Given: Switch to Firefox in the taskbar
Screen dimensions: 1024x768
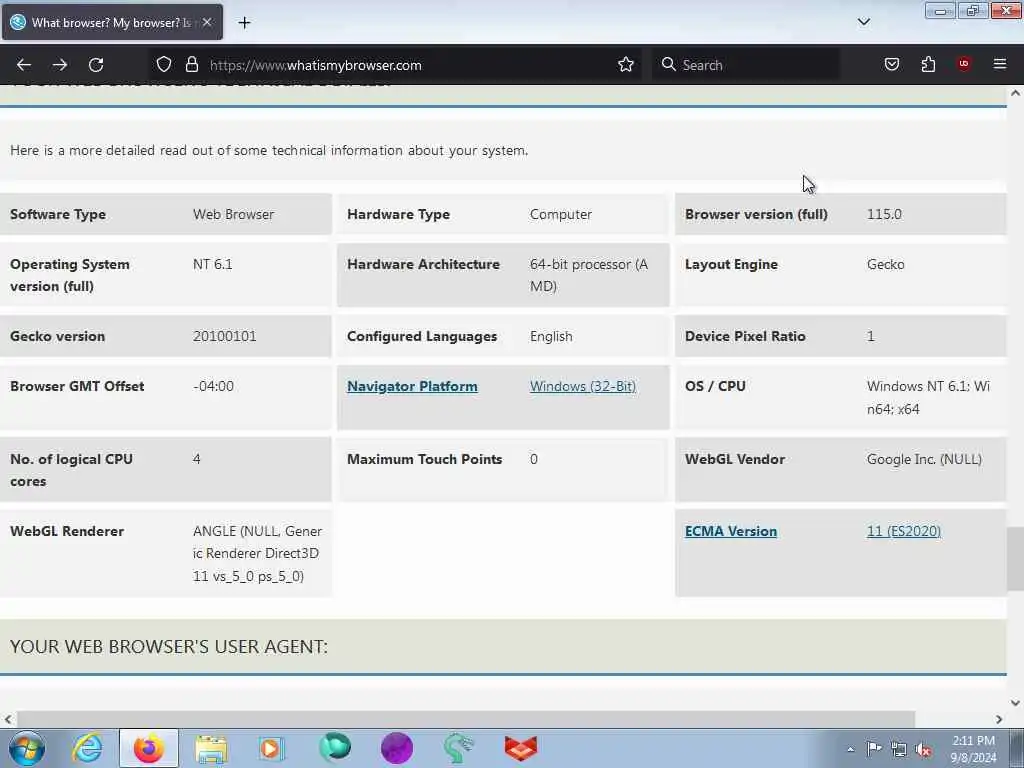Looking at the screenshot, I should click(149, 748).
